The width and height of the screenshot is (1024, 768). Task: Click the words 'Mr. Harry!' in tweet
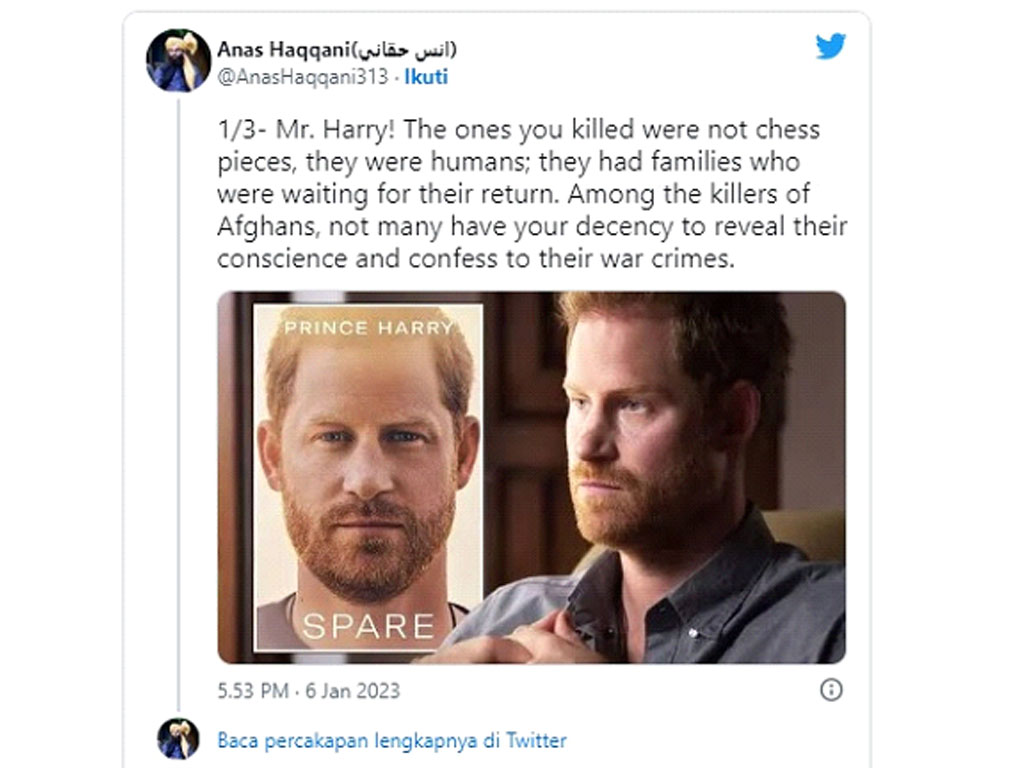[x=335, y=130]
